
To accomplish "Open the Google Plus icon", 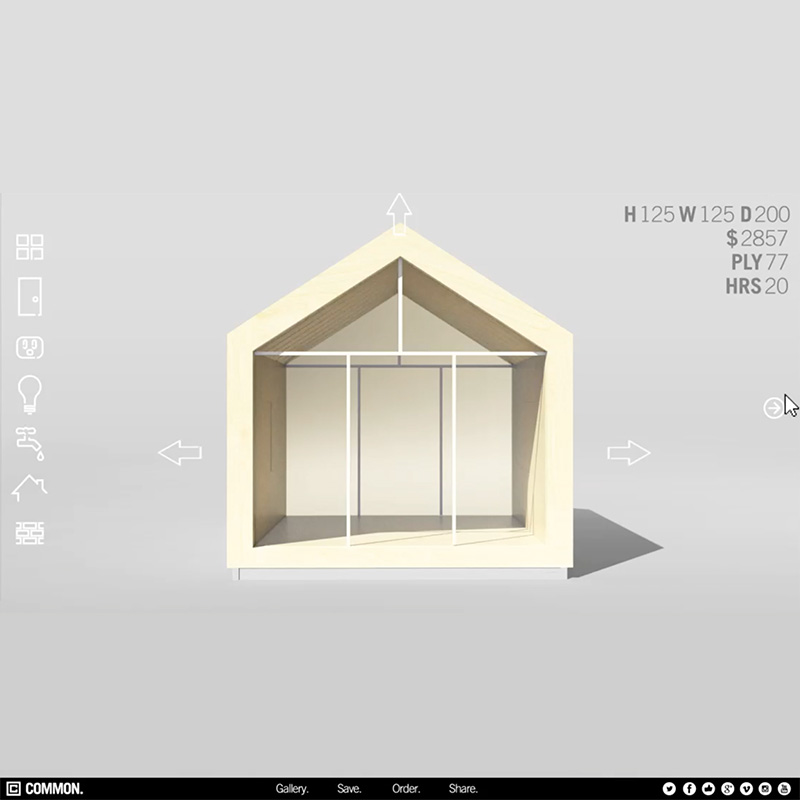I will click(x=728, y=789).
